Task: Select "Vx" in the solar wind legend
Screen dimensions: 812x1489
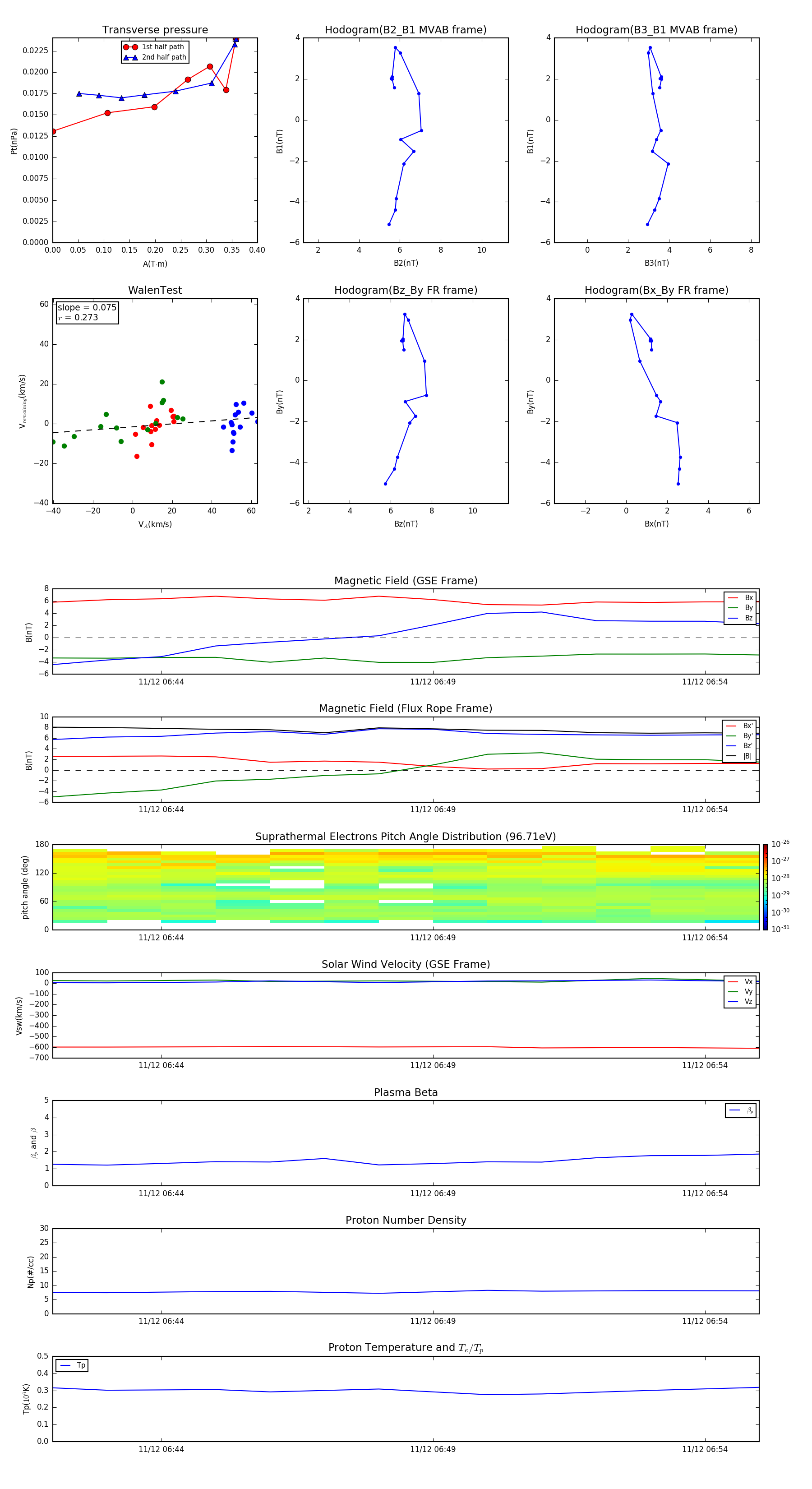Action: coord(741,981)
